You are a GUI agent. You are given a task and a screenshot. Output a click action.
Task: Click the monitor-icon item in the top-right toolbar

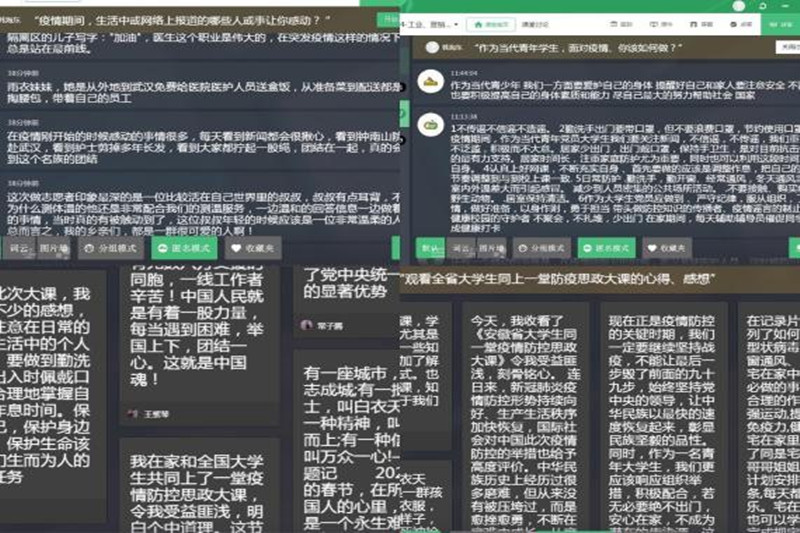coord(661,24)
